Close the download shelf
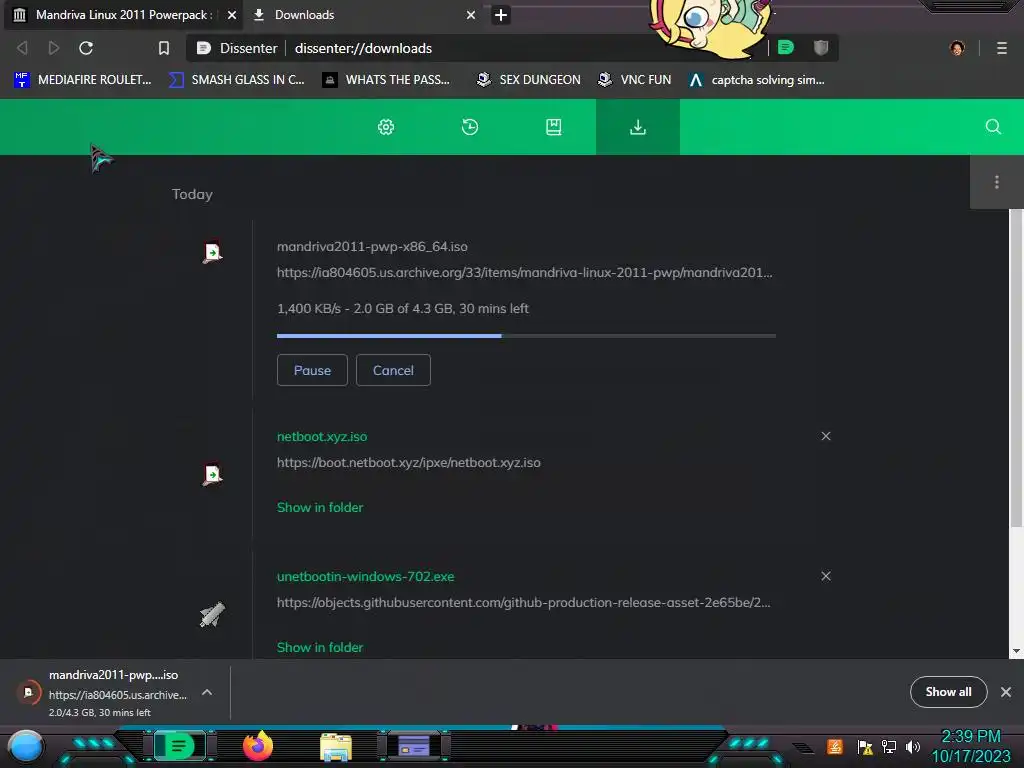 1006,692
